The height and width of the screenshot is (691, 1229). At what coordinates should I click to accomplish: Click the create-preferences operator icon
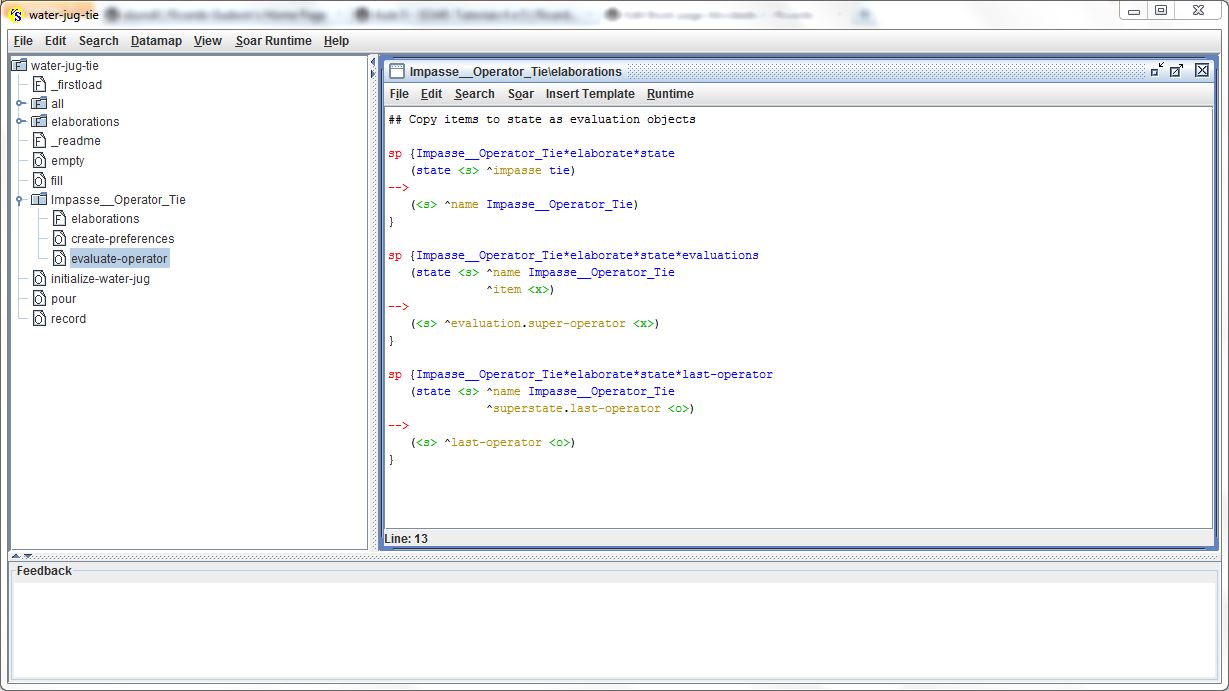point(59,239)
